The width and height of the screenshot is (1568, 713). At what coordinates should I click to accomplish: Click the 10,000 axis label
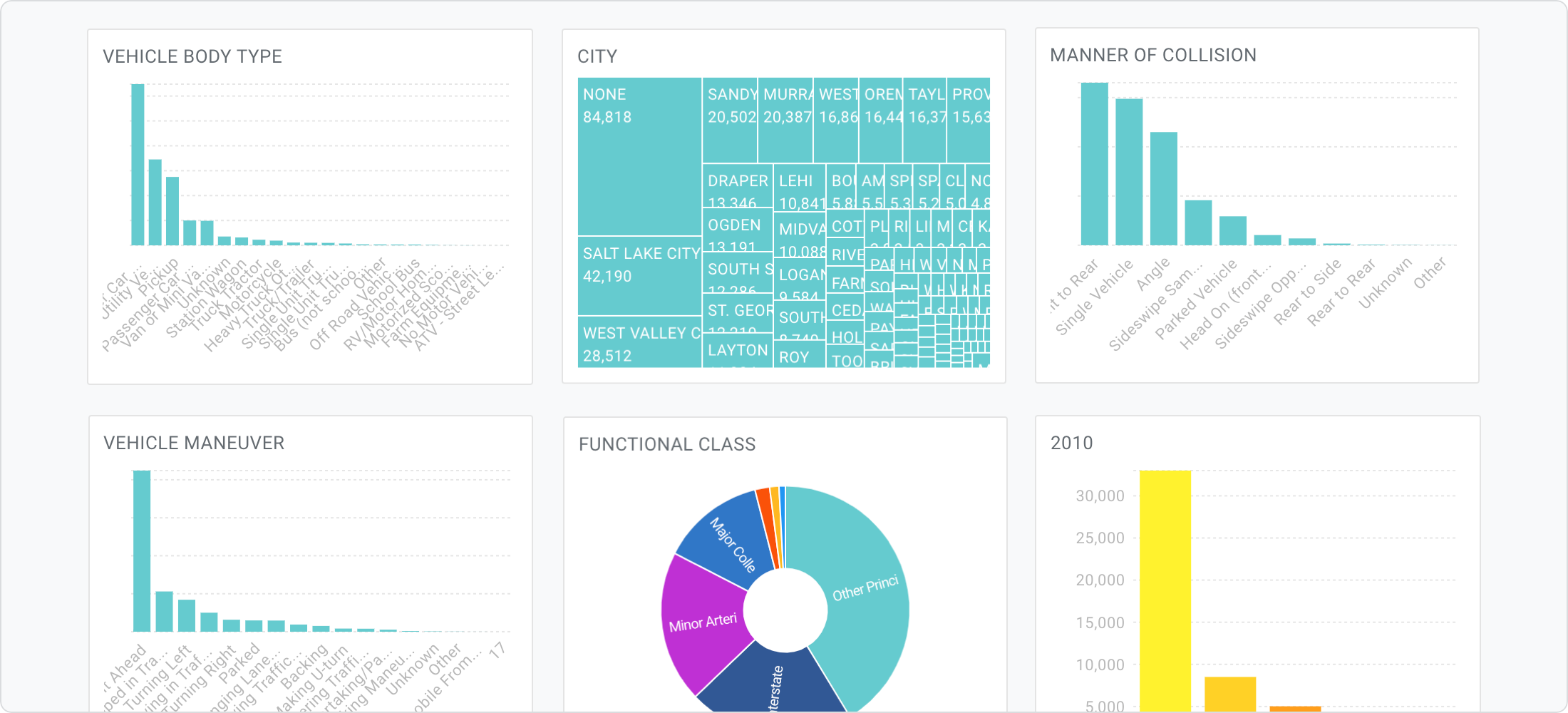1100,665
